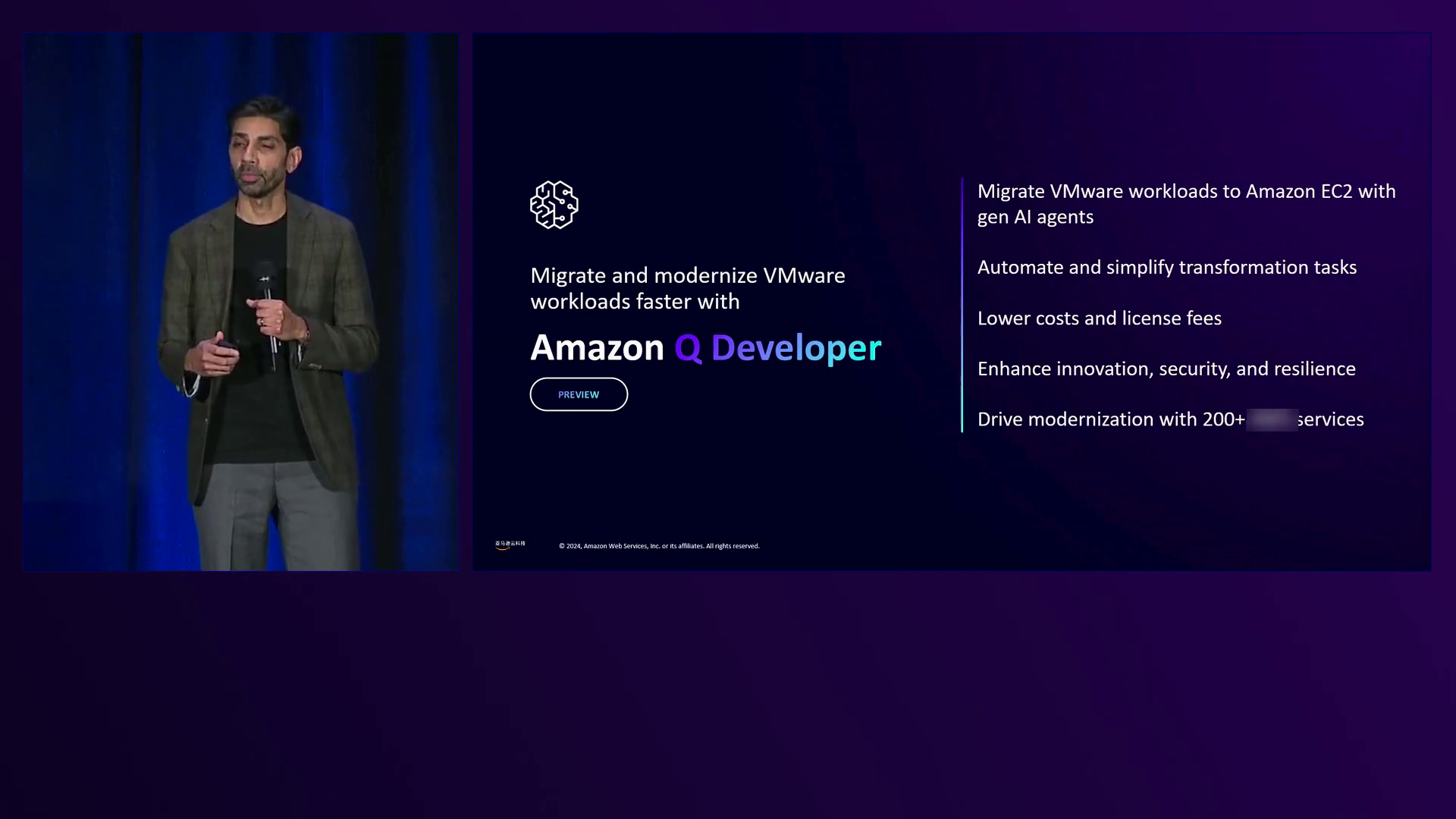Click the speaker video panel
This screenshot has width=1456, height=819.
click(240, 302)
